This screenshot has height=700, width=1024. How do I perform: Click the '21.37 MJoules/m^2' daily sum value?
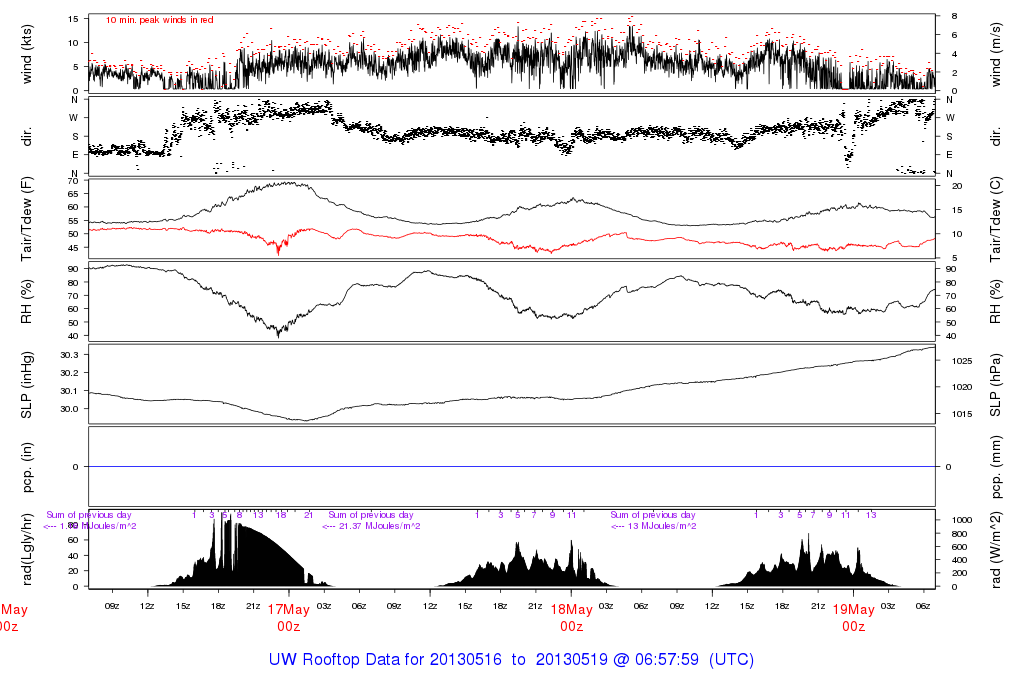pos(379,526)
